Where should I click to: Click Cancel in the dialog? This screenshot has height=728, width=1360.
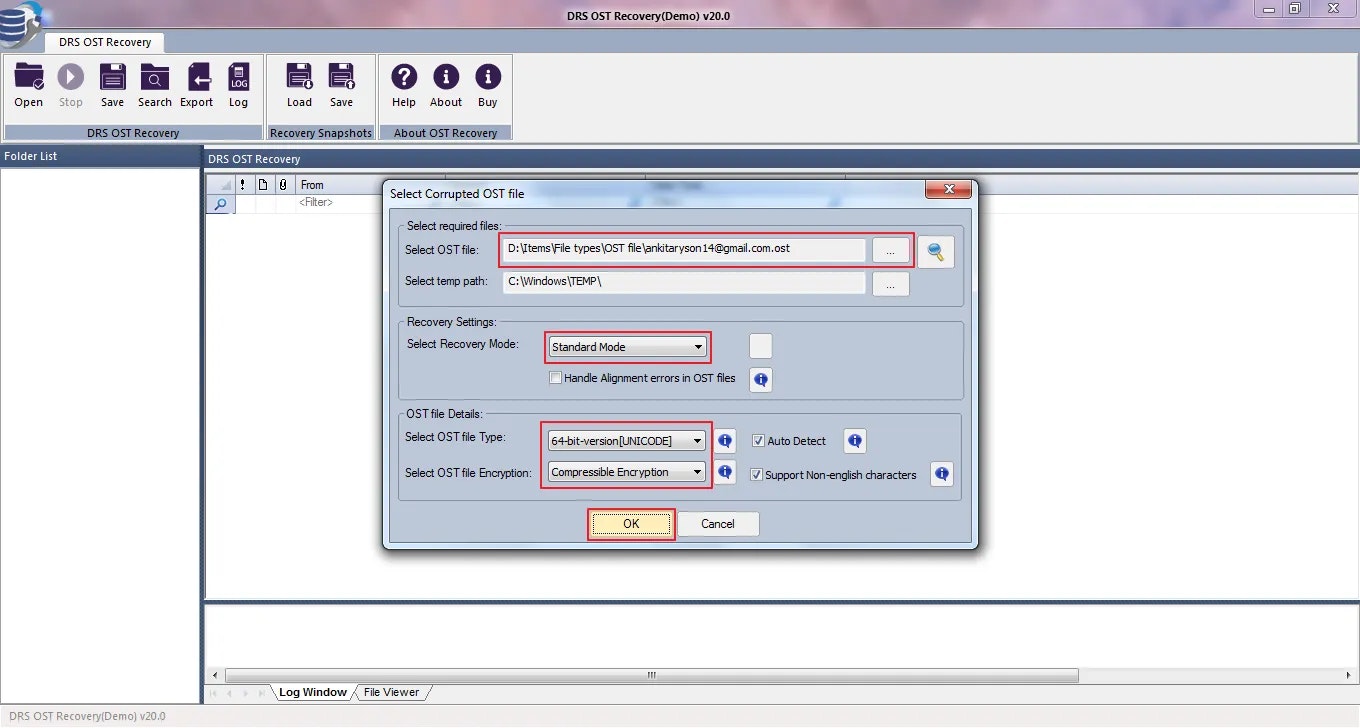click(x=718, y=524)
